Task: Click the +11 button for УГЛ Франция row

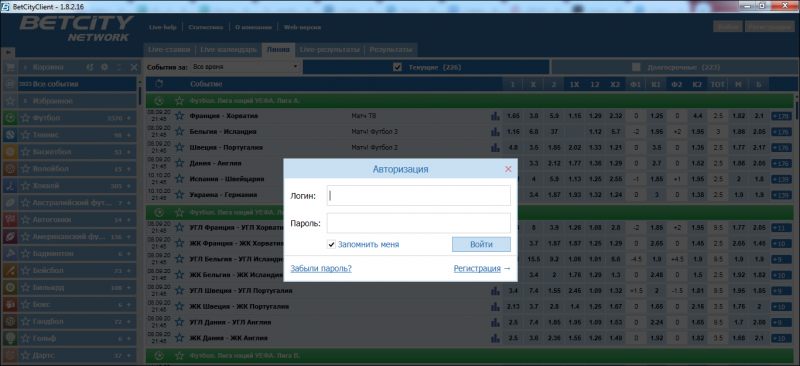Action: [x=781, y=227]
